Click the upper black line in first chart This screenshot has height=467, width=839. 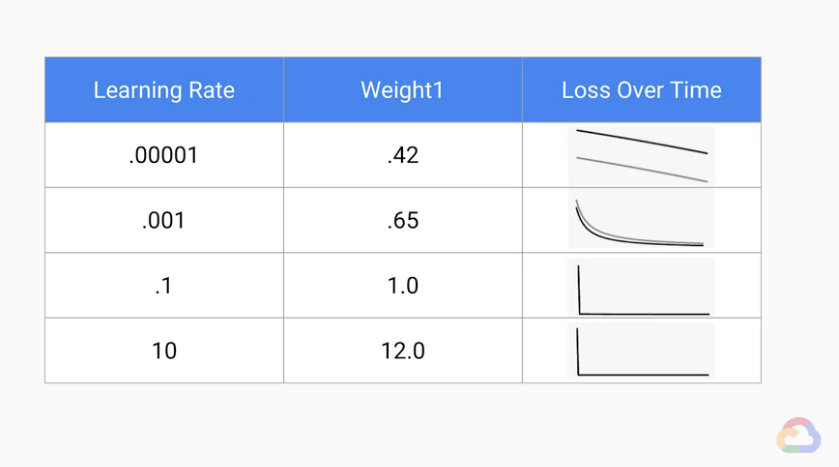tap(641, 142)
